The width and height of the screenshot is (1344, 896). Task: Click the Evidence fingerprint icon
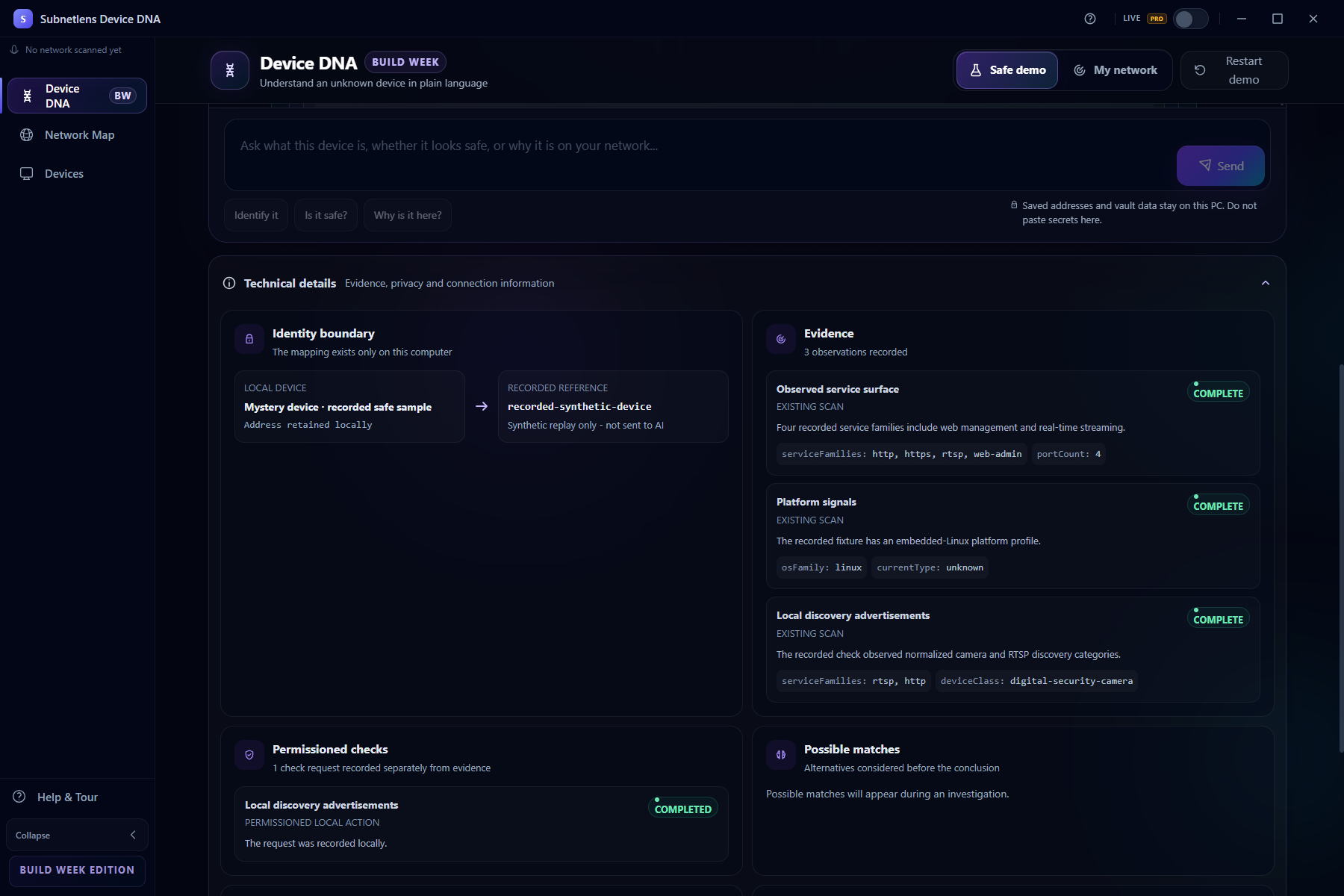[x=781, y=339]
